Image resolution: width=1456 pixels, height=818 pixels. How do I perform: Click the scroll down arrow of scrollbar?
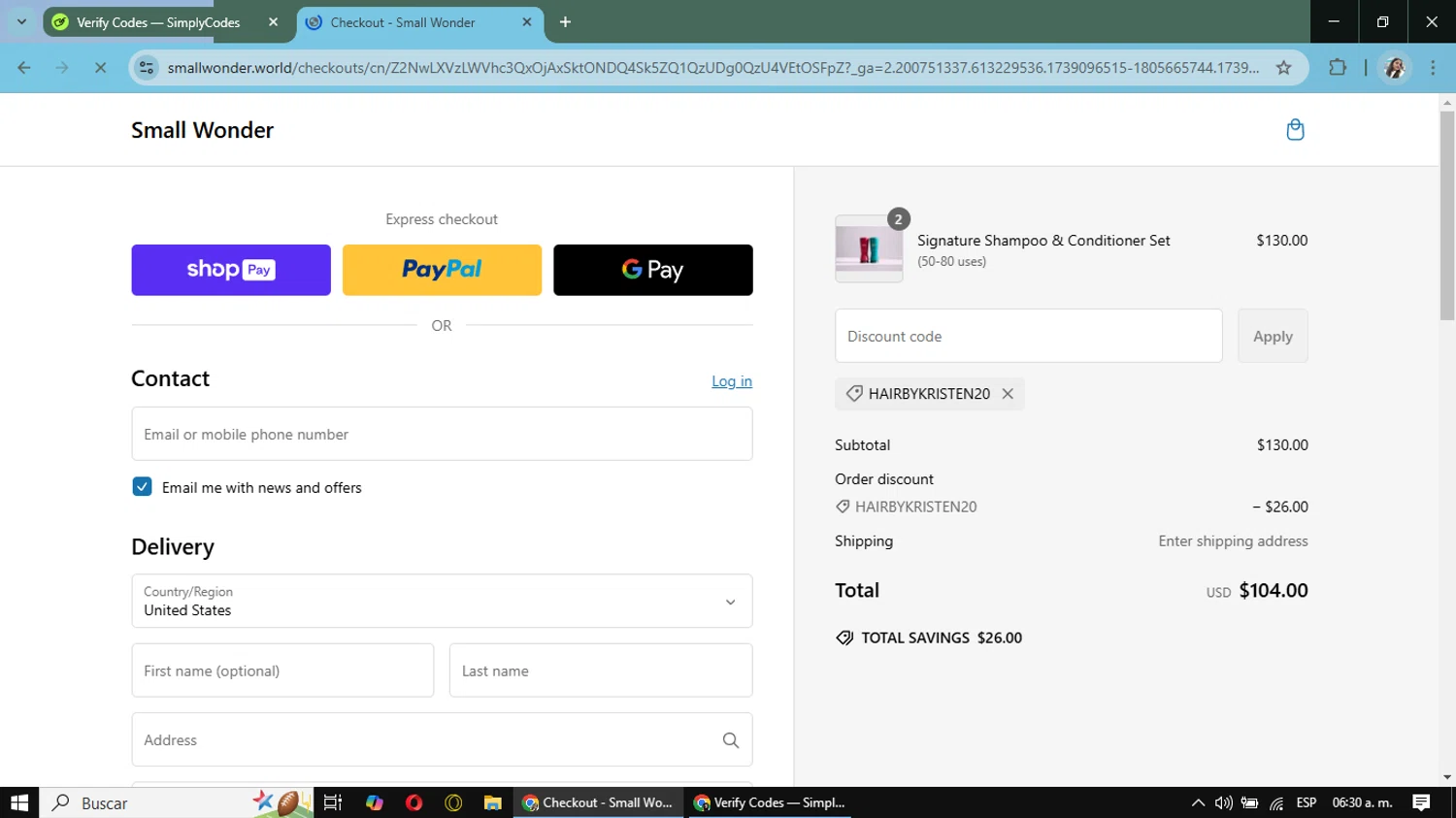(1447, 777)
